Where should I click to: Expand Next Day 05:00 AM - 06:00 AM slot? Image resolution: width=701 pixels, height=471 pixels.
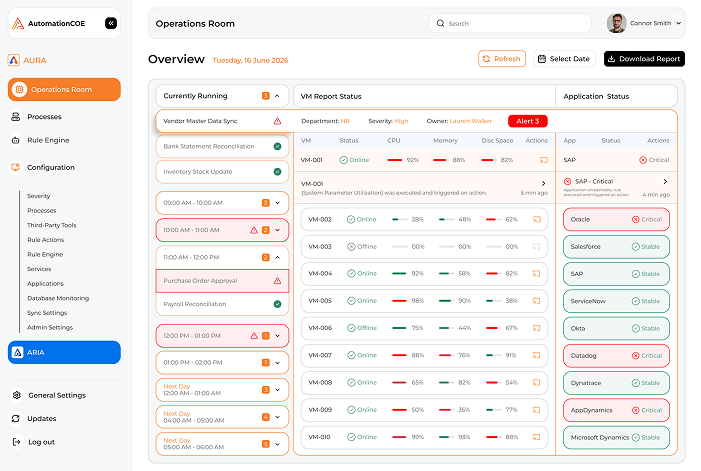tap(278, 444)
